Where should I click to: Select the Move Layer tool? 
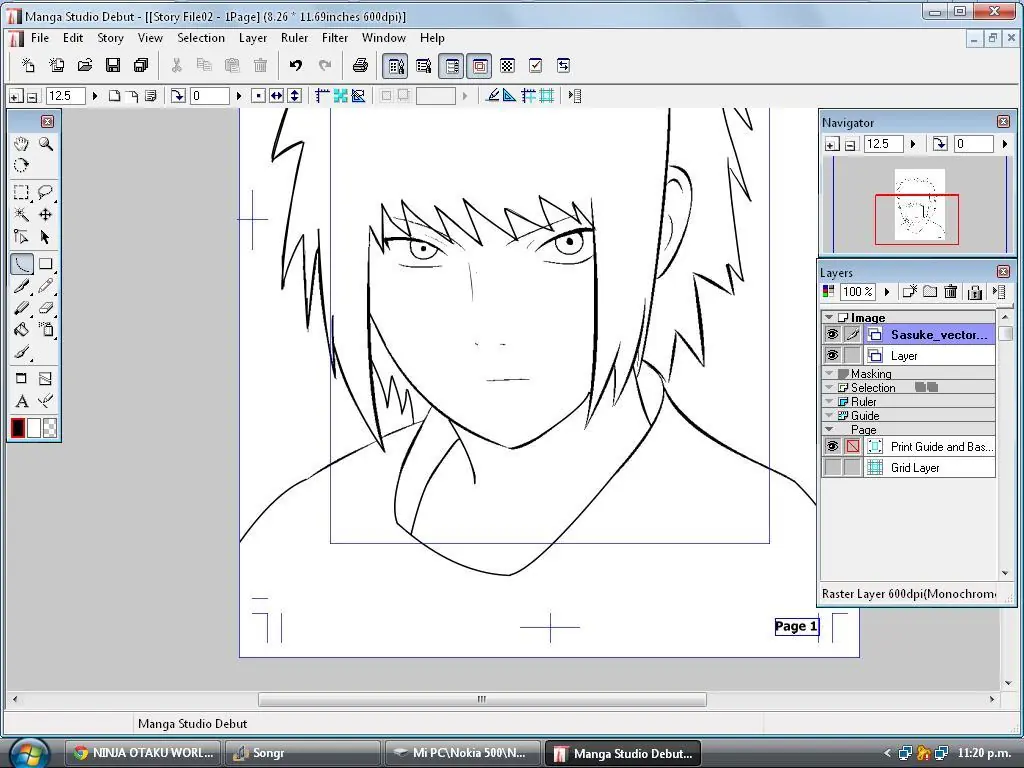point(46,215)
